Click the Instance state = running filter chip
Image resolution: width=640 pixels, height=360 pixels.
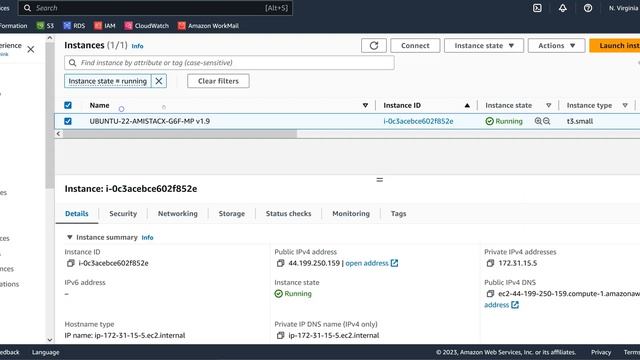(x=107, y=81)
